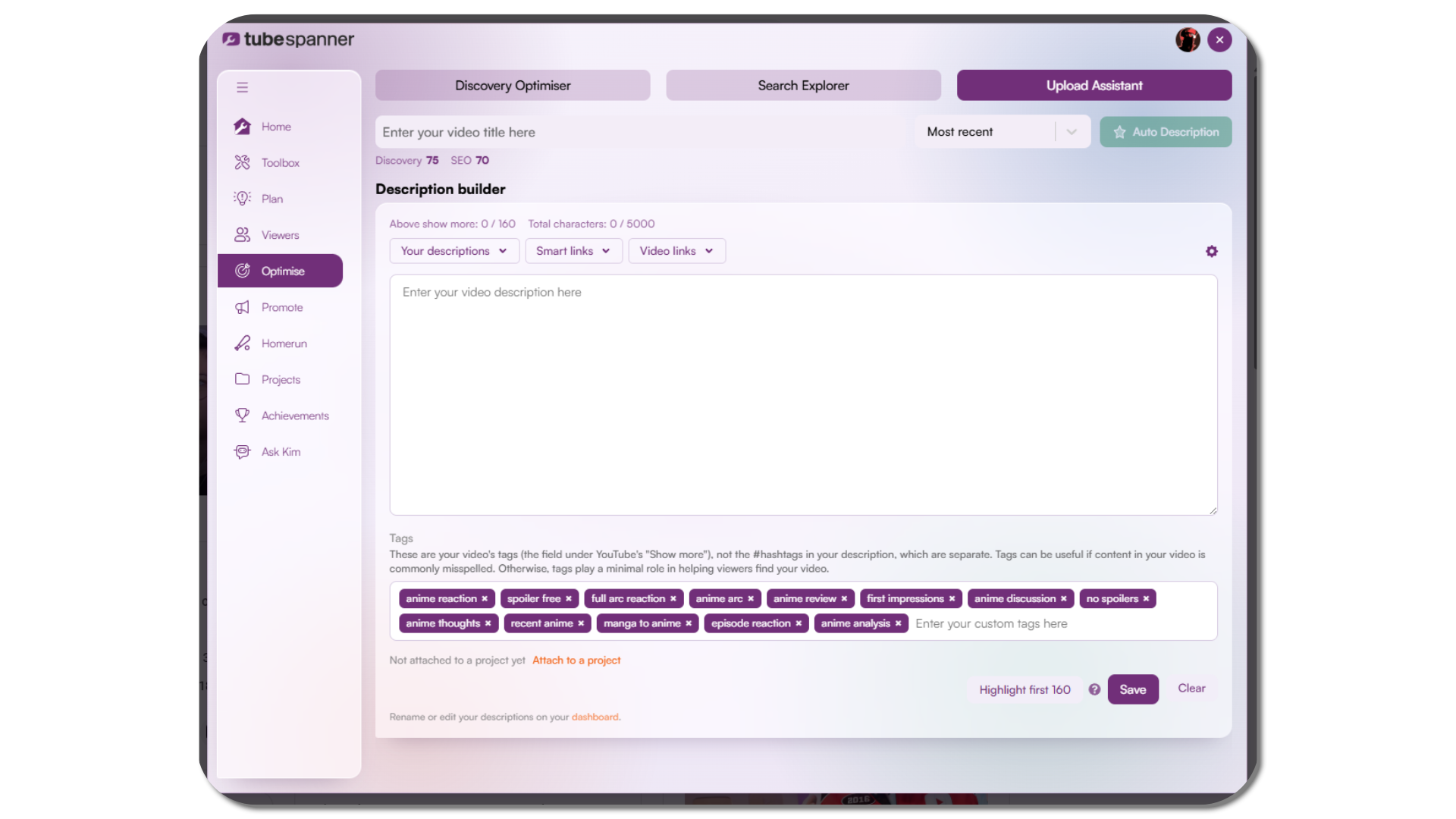
Task: Click the help question mark icon
Action: click(x=1094, y=689)
